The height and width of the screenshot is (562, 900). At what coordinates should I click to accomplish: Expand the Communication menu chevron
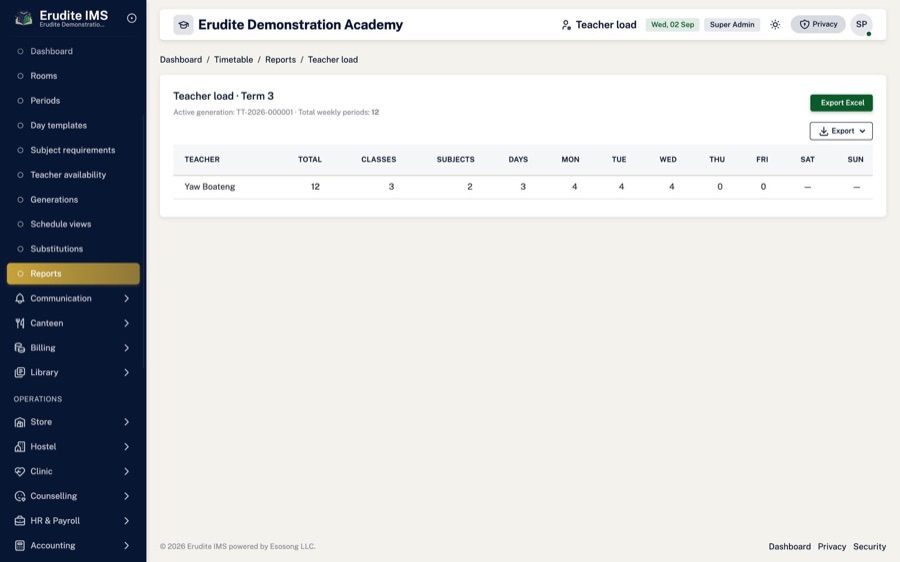(x=126, y=299)
